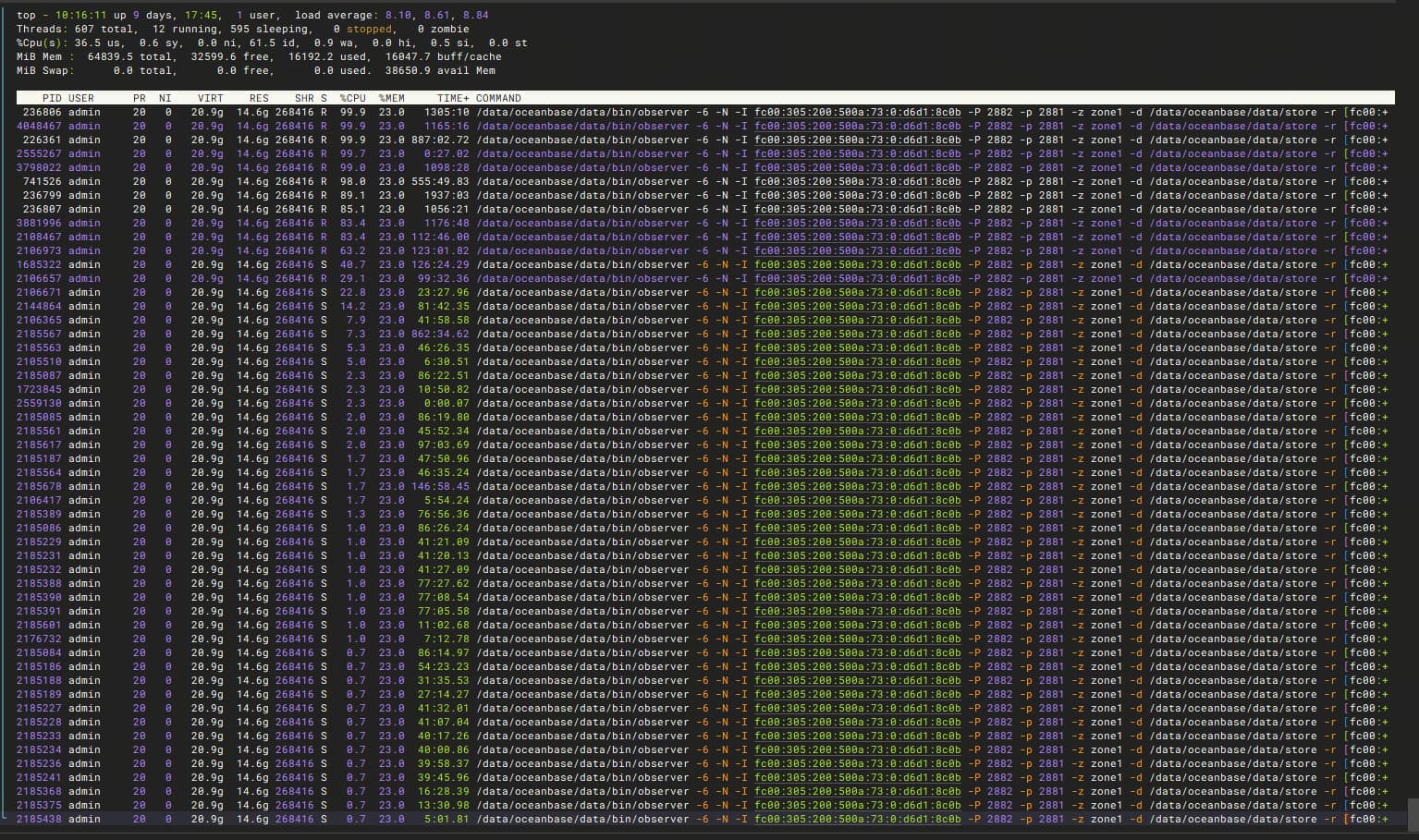Click the %MEM column header
The width and height of the screenshot is (1419, 840).
pos(392,98)
